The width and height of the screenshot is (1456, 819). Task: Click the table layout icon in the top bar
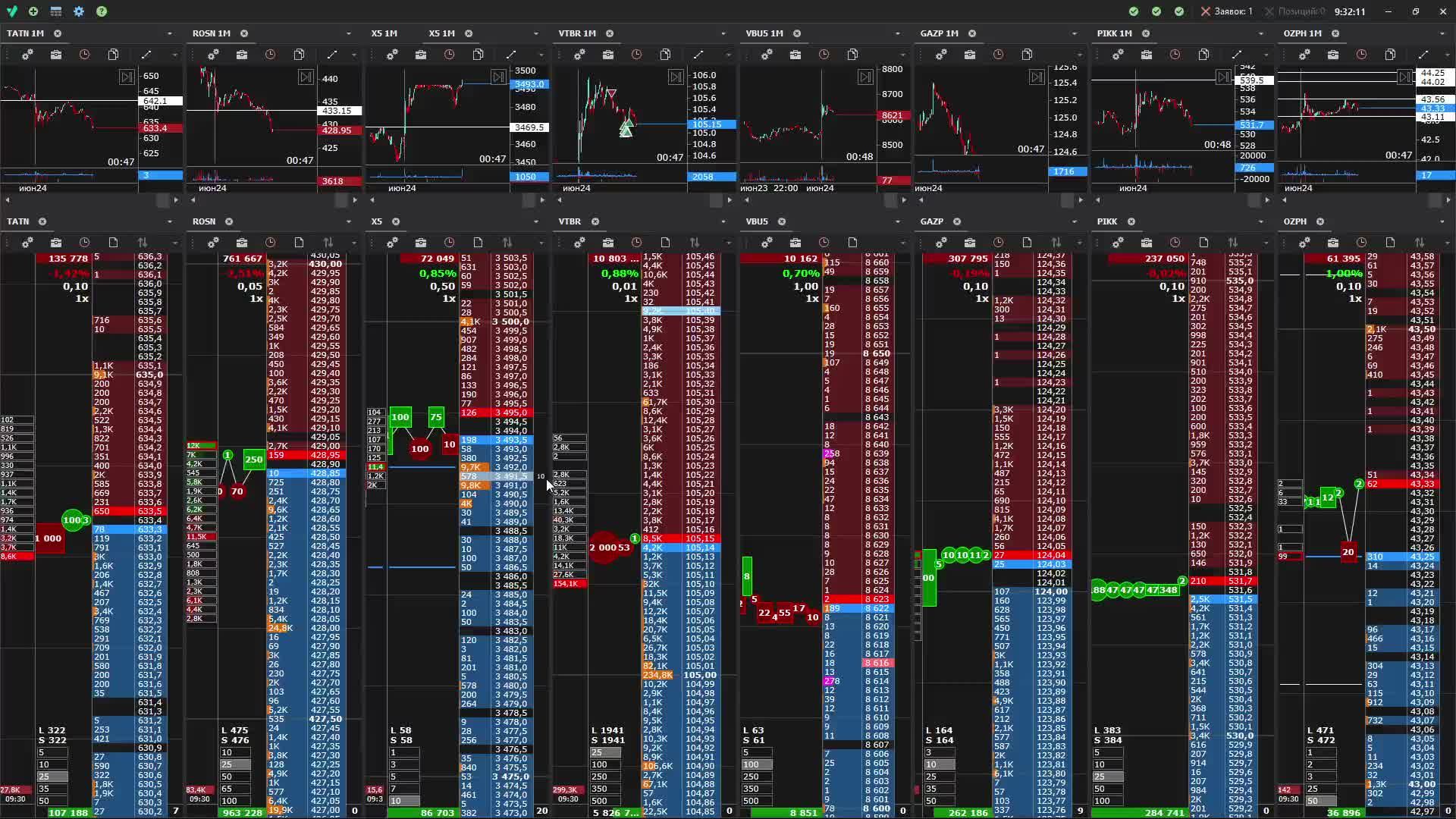coord(56,11)
